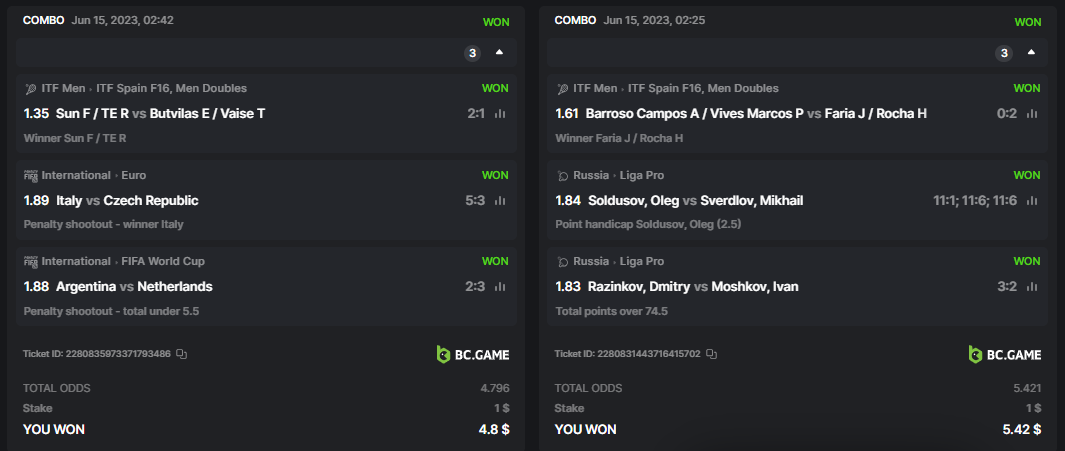Open ITF Spain F16 league in left ticket
Image resolution: width=1065 pixels, height=451 pixels.
tap(171, 88)
